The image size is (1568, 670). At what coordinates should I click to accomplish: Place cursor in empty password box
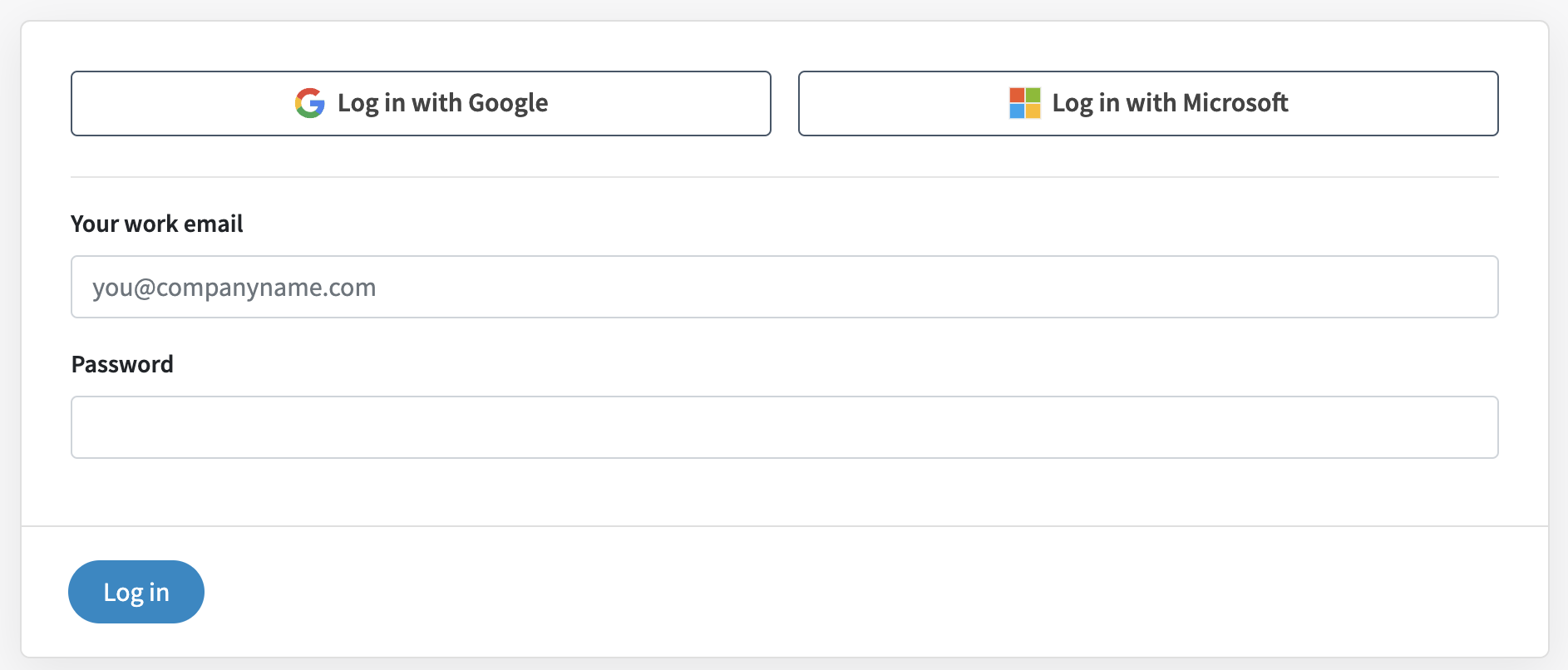click(785, 427)
